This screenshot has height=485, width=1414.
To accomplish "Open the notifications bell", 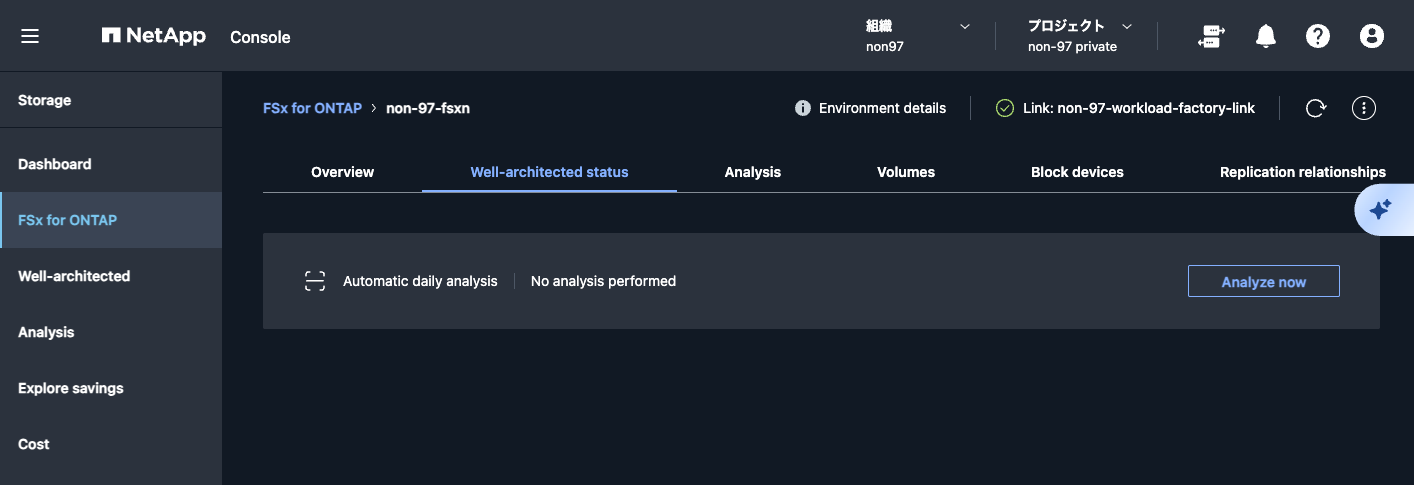I will click(x=1266, y=36).
